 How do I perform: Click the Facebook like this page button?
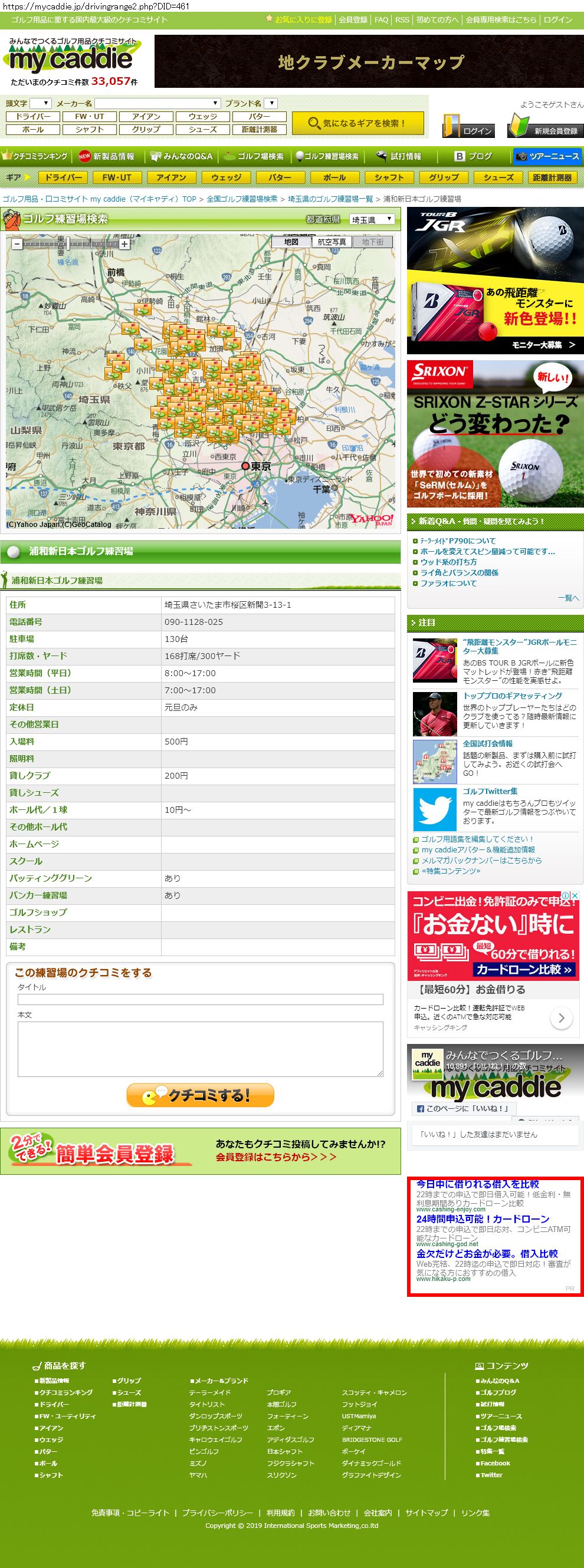(464, 1108)
